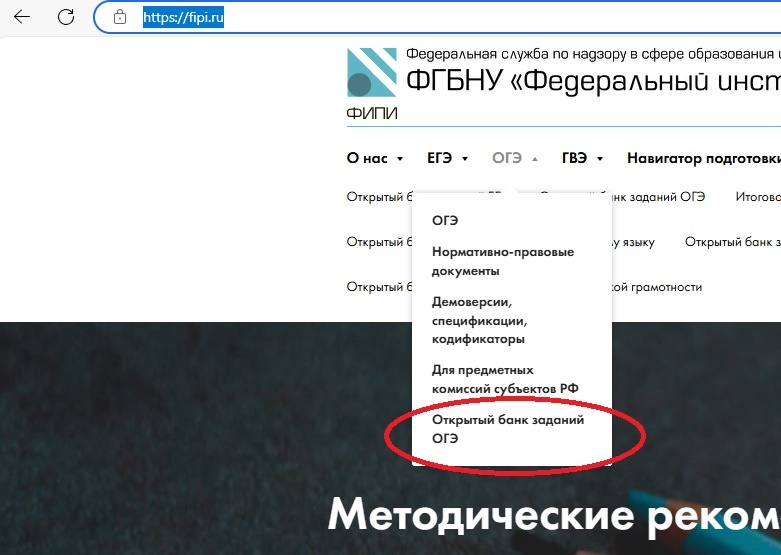Expand the "О нас" menu
The image size is (781, 555).
pyautogui.click(x=375, y=158)
